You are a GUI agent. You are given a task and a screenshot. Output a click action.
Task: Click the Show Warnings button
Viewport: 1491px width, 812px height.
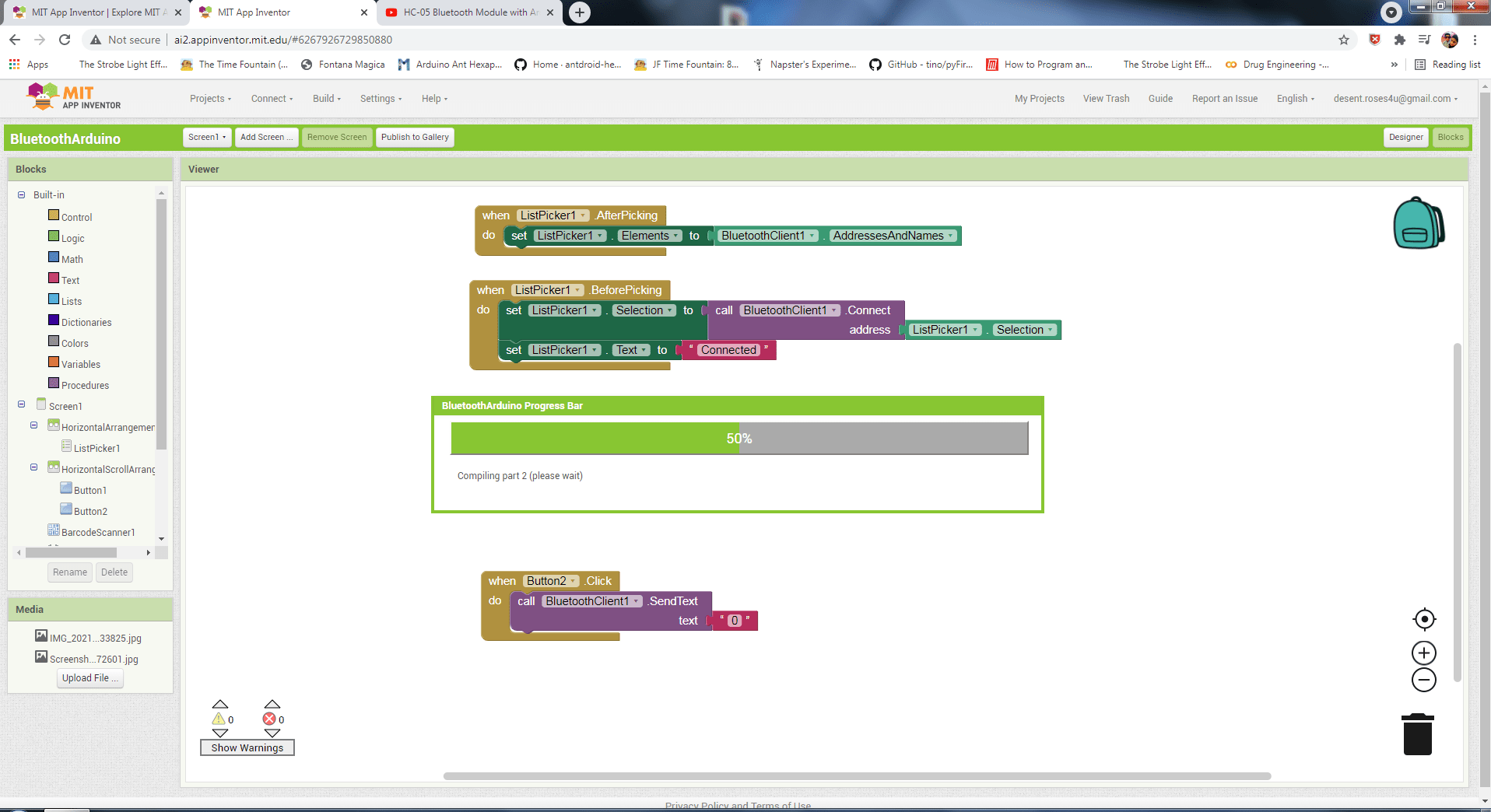[x=247, y=747]
